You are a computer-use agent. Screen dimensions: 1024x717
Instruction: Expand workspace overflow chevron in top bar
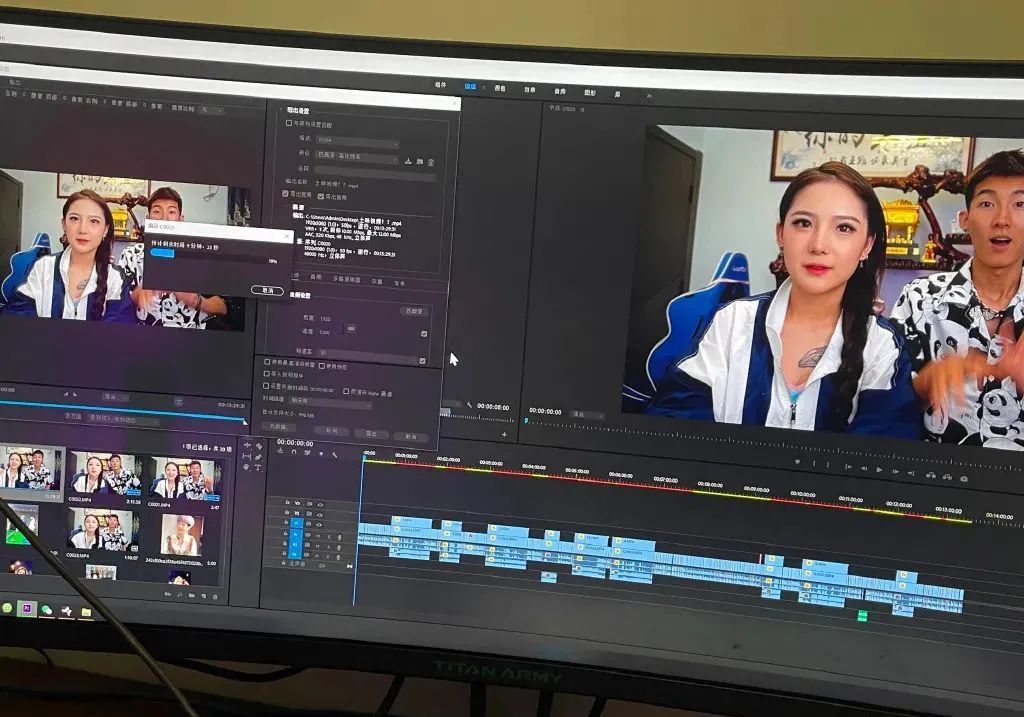pos(649,97)
